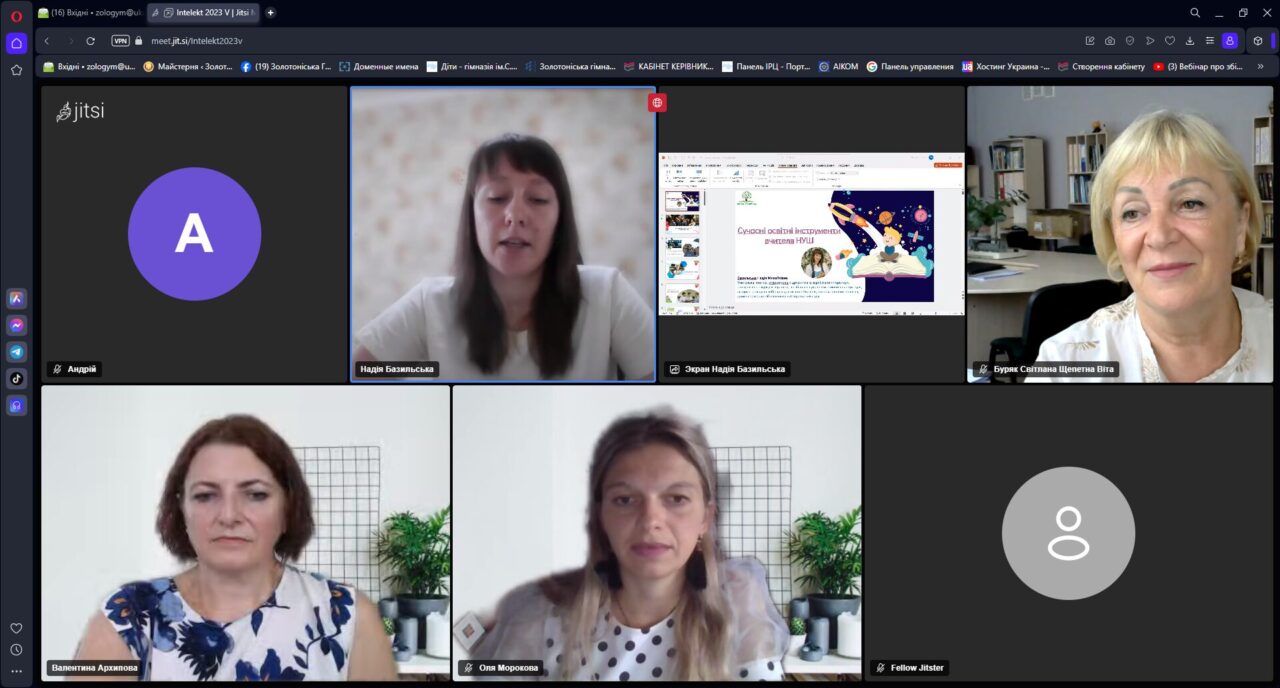The width and height of the screenshot is (1280, 688).
Task: Go back to previous page
Action: pyautogui.click(x=47, y=41)
